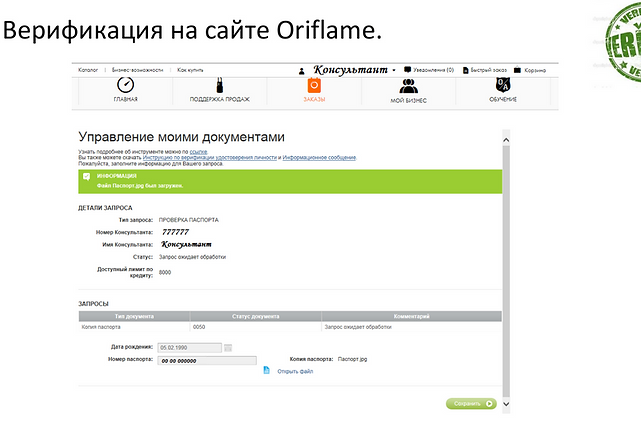This screenshot has width=641, height=425.
Task: Open the Информационное сообщение link
Action: click(x=319, y=157)
